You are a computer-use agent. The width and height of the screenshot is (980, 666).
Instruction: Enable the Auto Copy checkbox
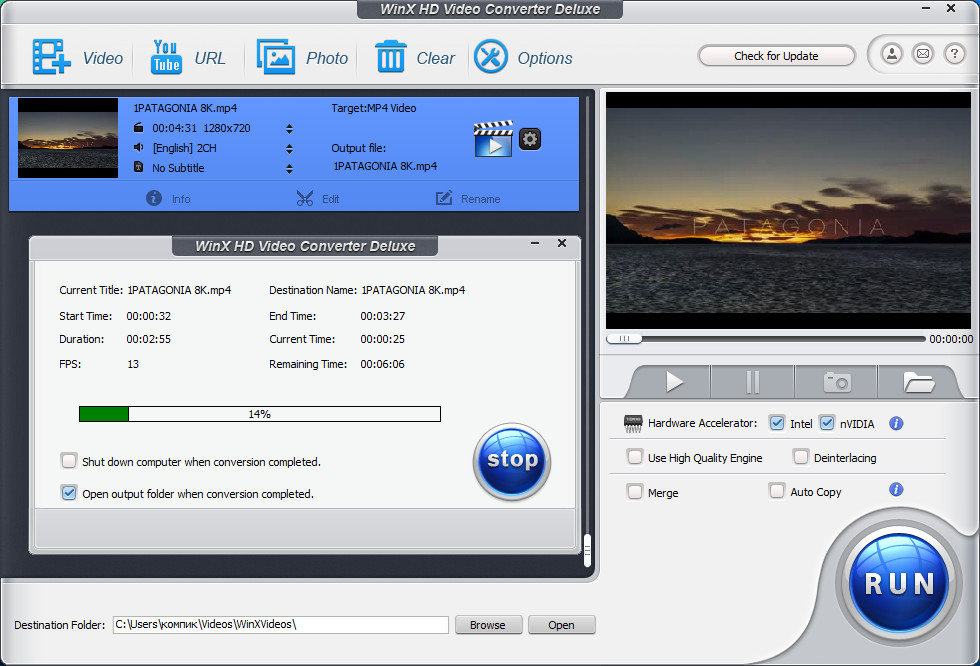coord(777,490)
